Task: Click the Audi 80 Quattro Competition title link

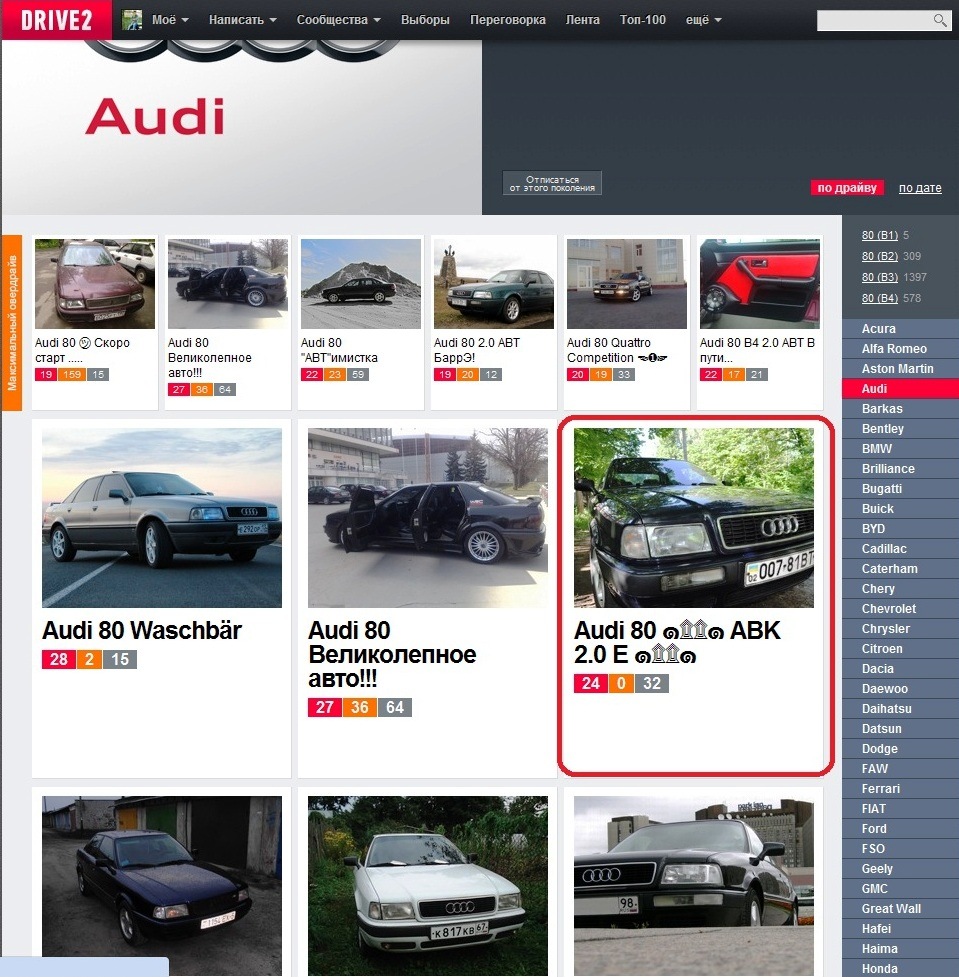Action: pos(617,350)
